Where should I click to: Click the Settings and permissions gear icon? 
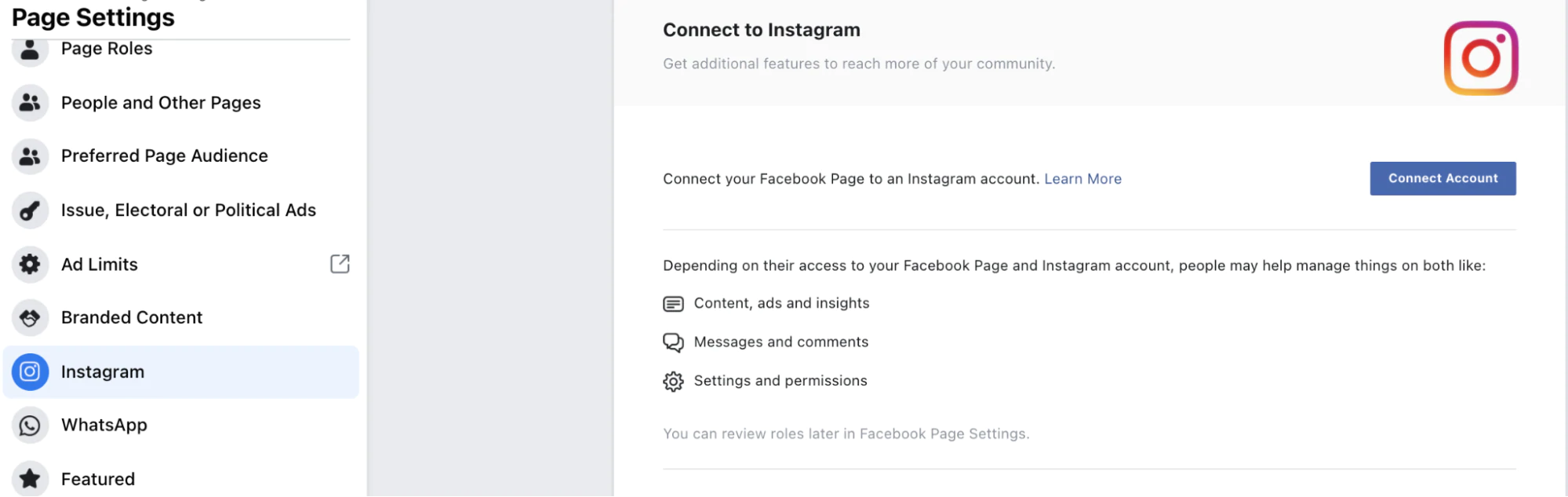click(x=673, y=382)
